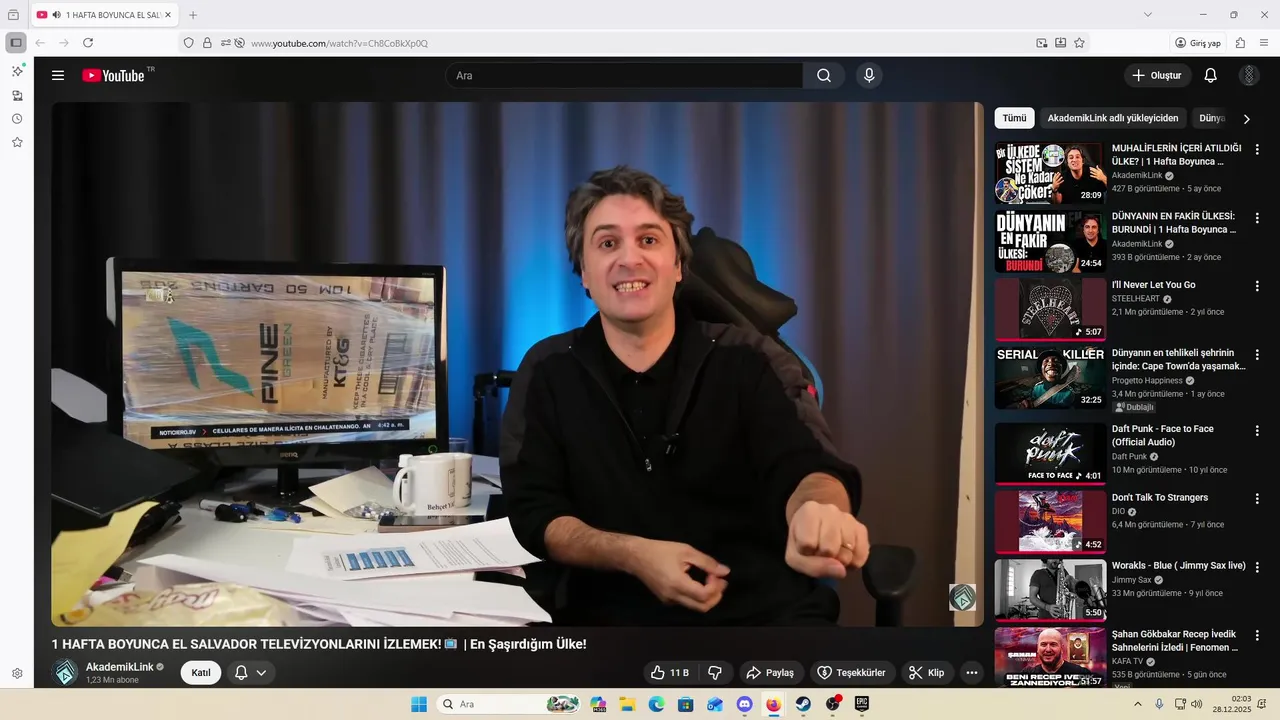This screenshot has width=1280, height=720.
Task: Open site permissions icon in address bar
Action: [226, 43]
